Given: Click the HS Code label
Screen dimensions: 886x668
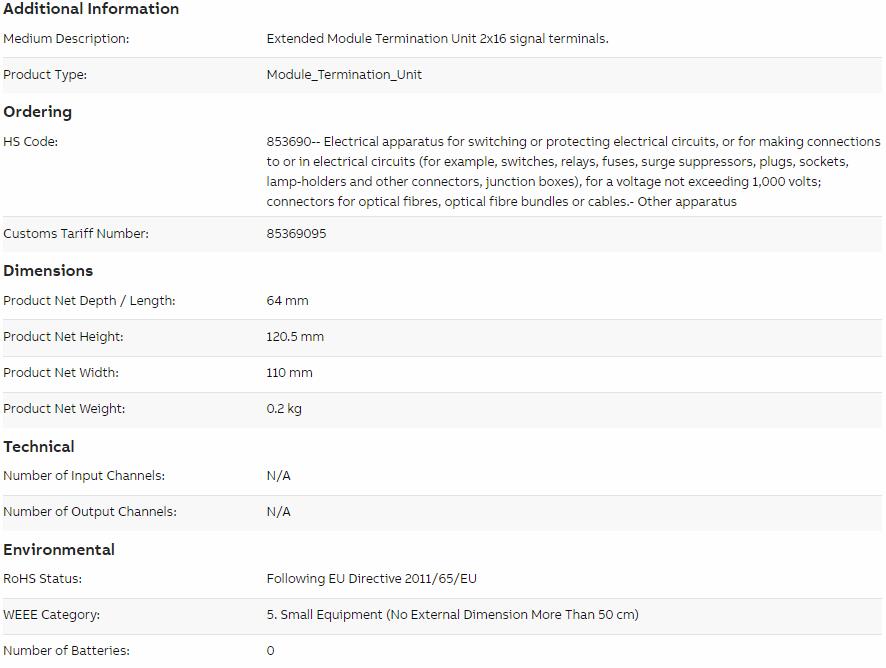Looking at the screenshot, I should click(31, 141).
